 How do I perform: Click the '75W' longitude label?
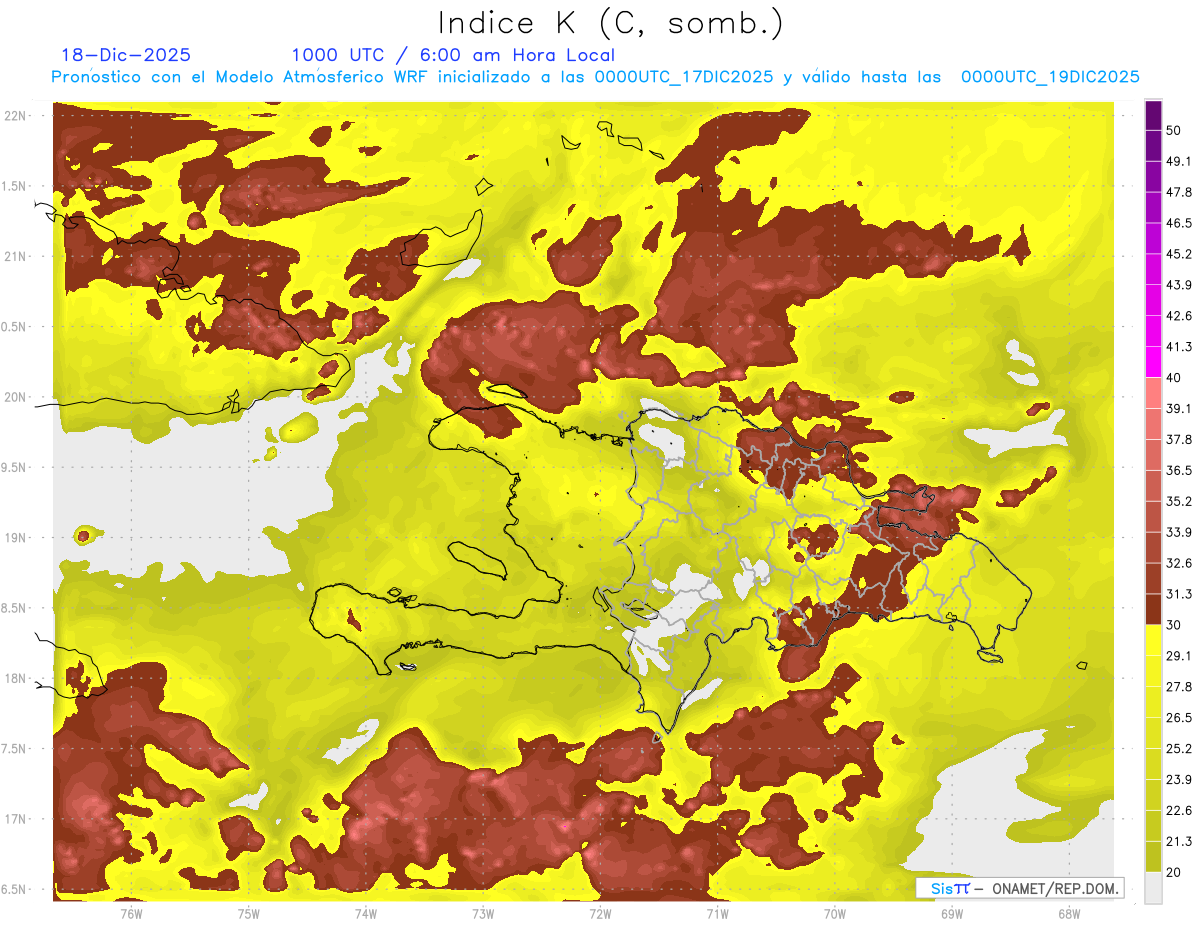(249, 914)
